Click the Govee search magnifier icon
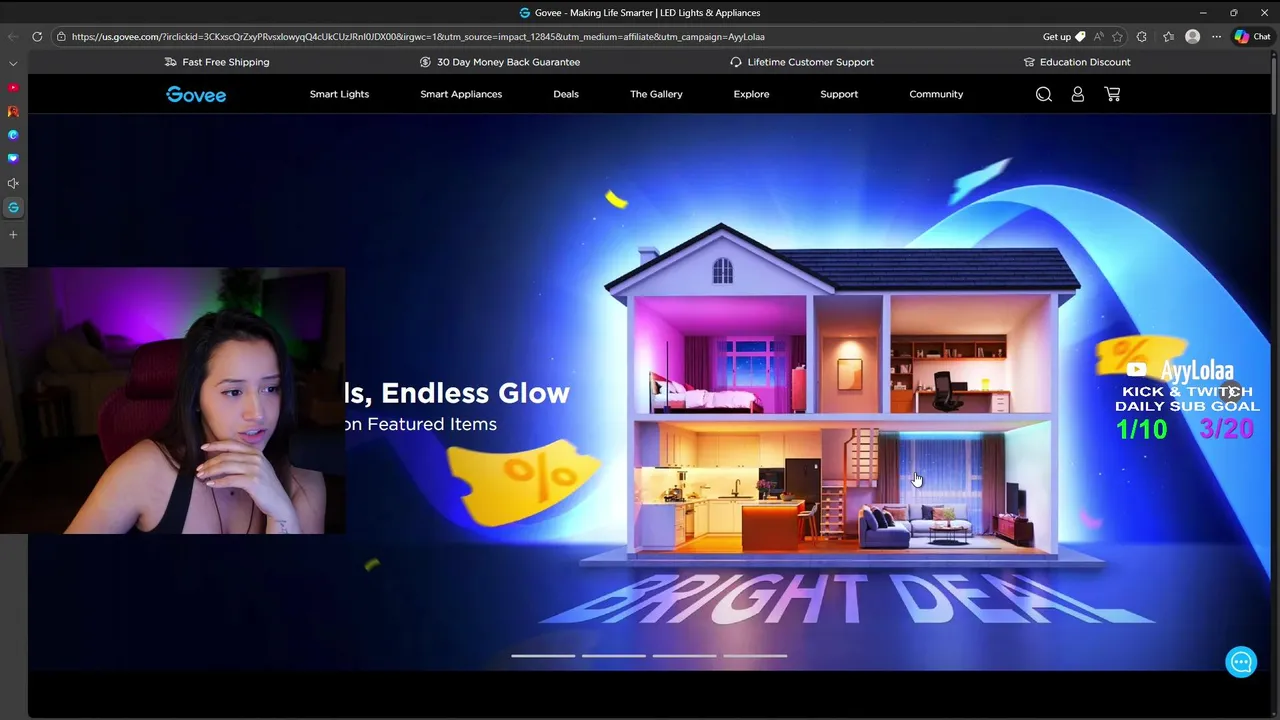 click(1044, 94)
